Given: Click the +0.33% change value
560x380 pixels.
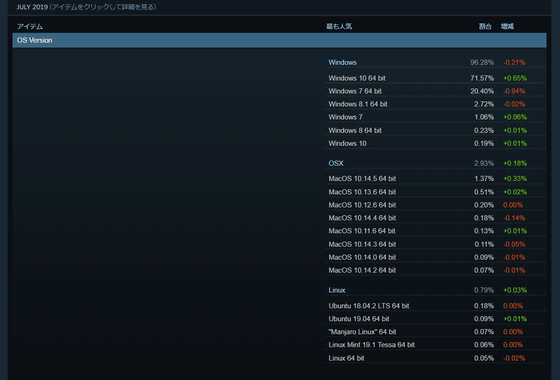Looking at the screenshot, I should click(515, 179).
